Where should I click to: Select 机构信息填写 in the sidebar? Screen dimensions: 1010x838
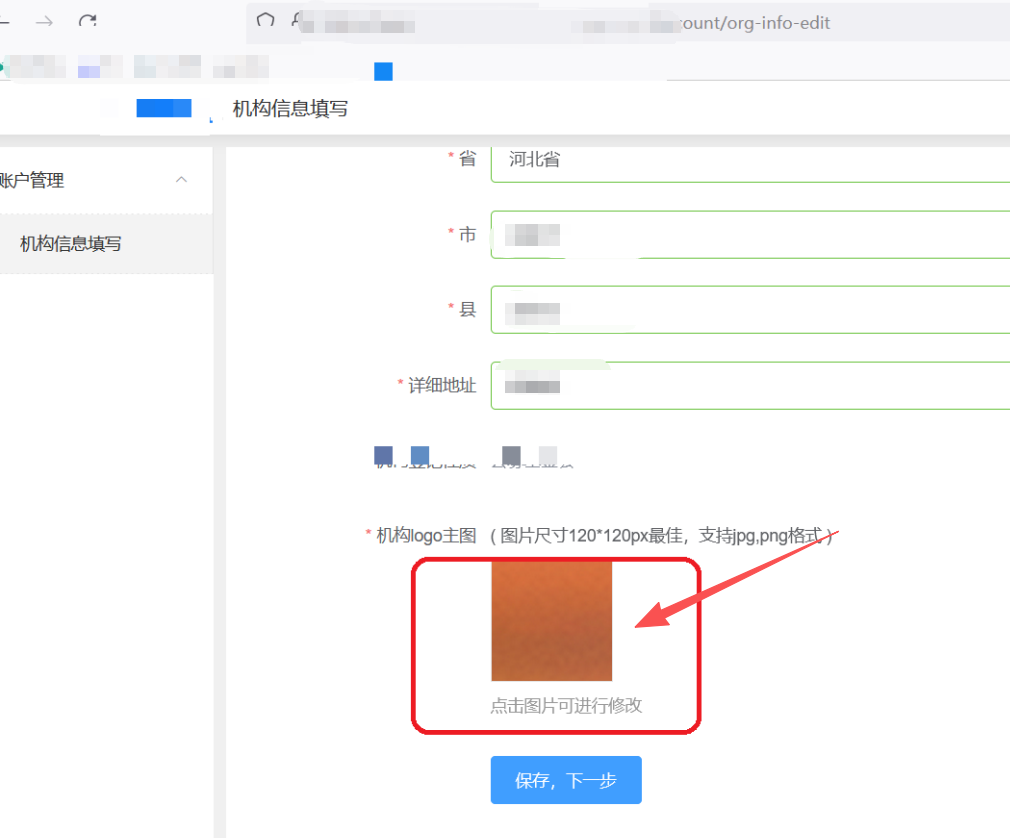point(106,244)
